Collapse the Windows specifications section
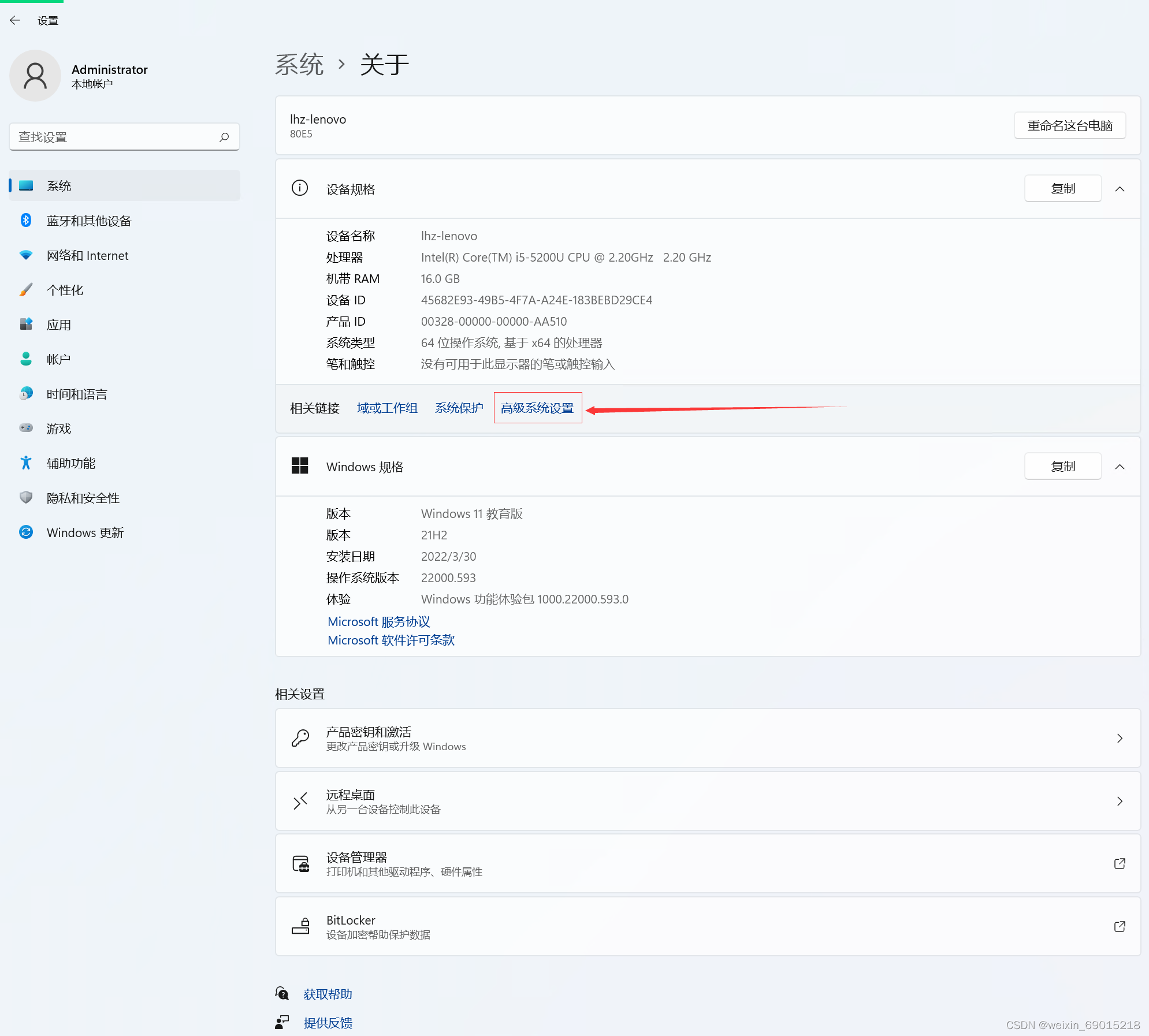Screen dimensions: 1149x1036 (1119, 467)
